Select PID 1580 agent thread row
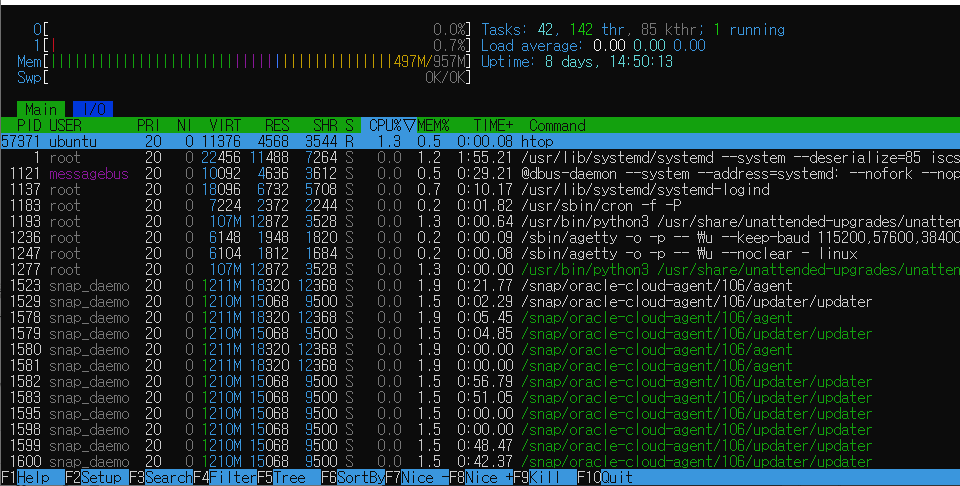 tap(480, 350)
